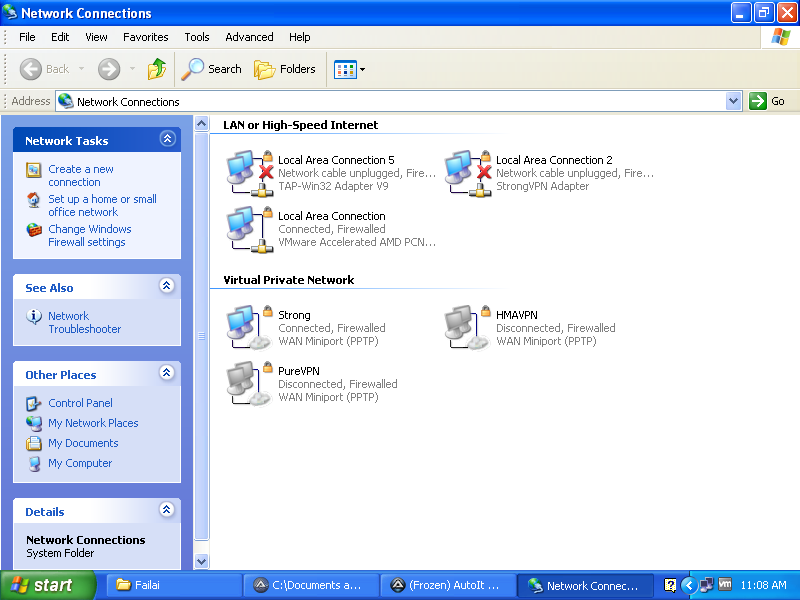
Task: Open the Views dropdown in toolbar
Action: pyautogui.click(x=349, y=69)
